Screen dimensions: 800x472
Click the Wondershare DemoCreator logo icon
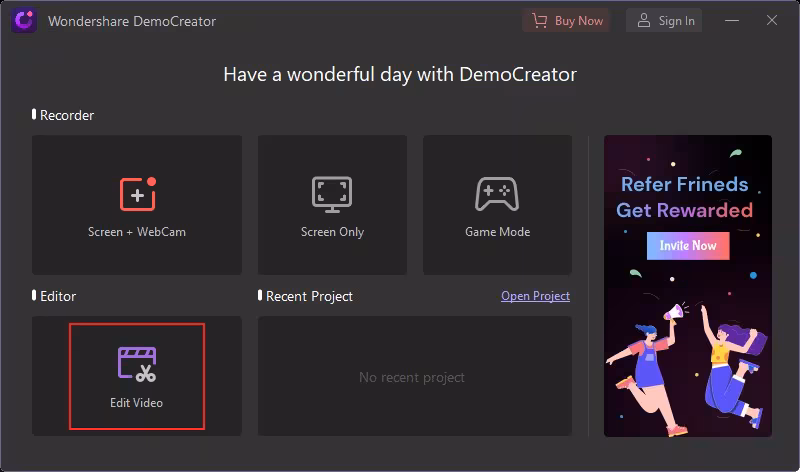pos(24,21)
